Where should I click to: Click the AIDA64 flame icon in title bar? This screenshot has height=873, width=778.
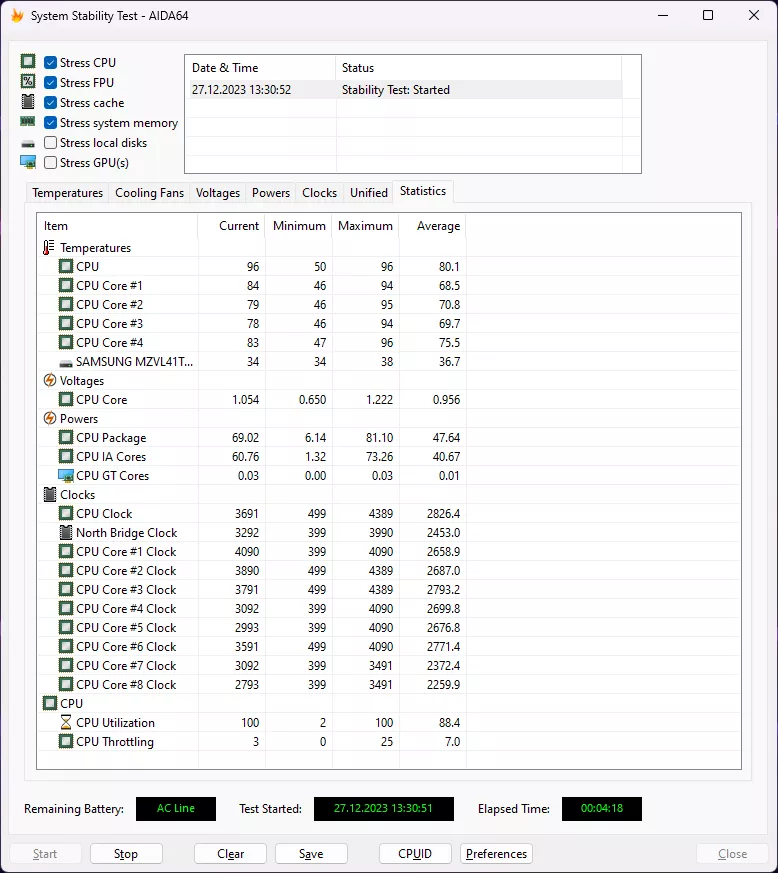point(17,16)
